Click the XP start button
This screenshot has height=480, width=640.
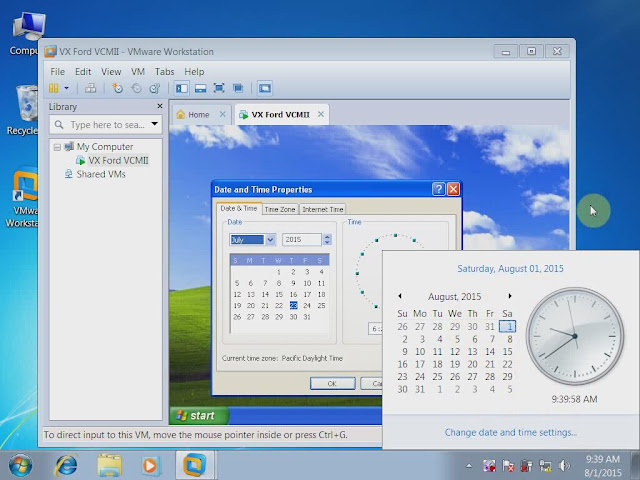(x=199, y=416)
